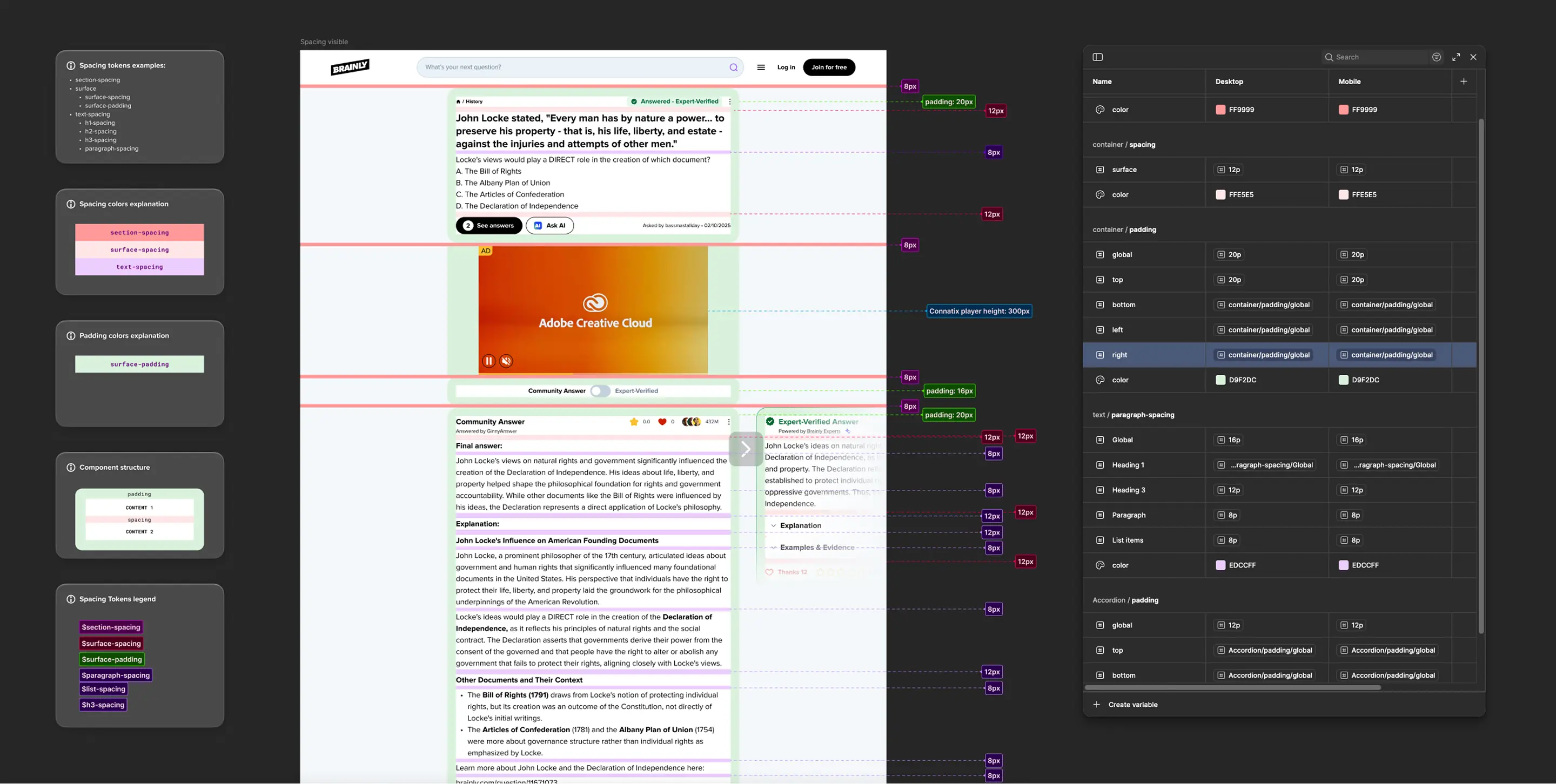
Task: Click the Desktop column header
Action: point(1229,82)
